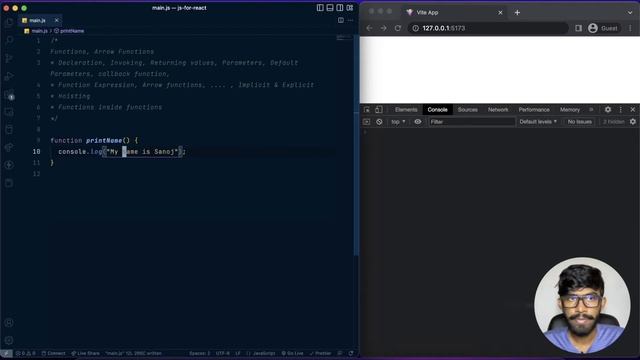Toggle DevTools device toolbar
640x360 pixels.
(379, 110)
